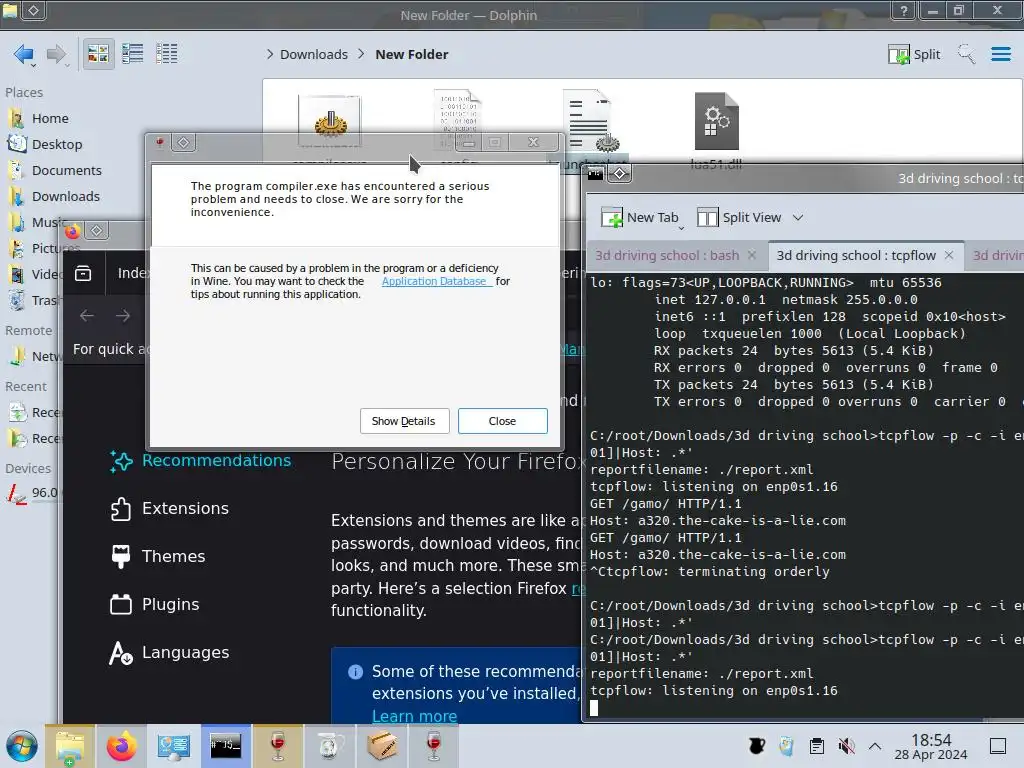The height and width of the screenshot is (768, 1024).
Task: Switch Dolphin to Compact view mode
Action: (133, 54)
